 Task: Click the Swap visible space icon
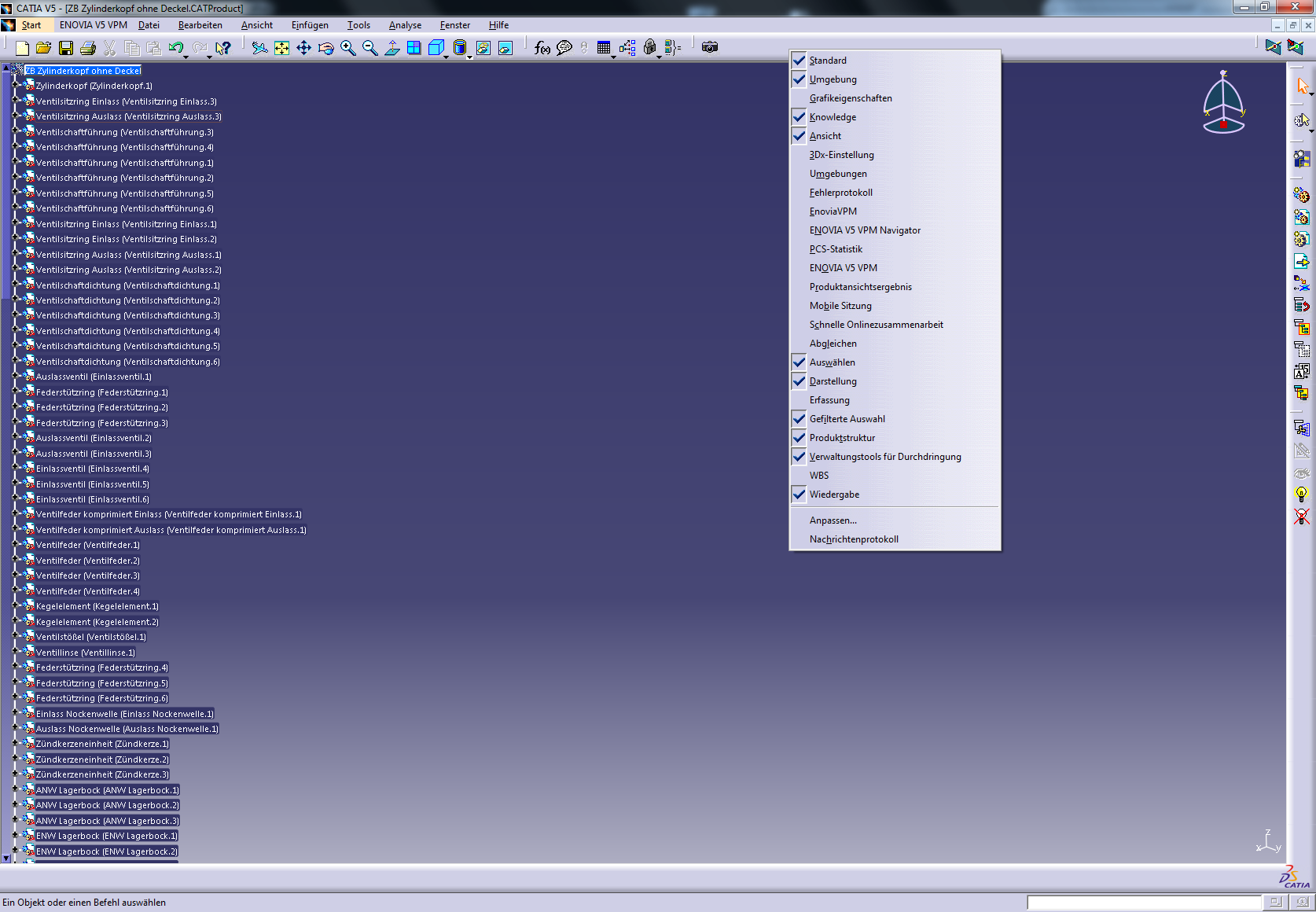point(505,48)
